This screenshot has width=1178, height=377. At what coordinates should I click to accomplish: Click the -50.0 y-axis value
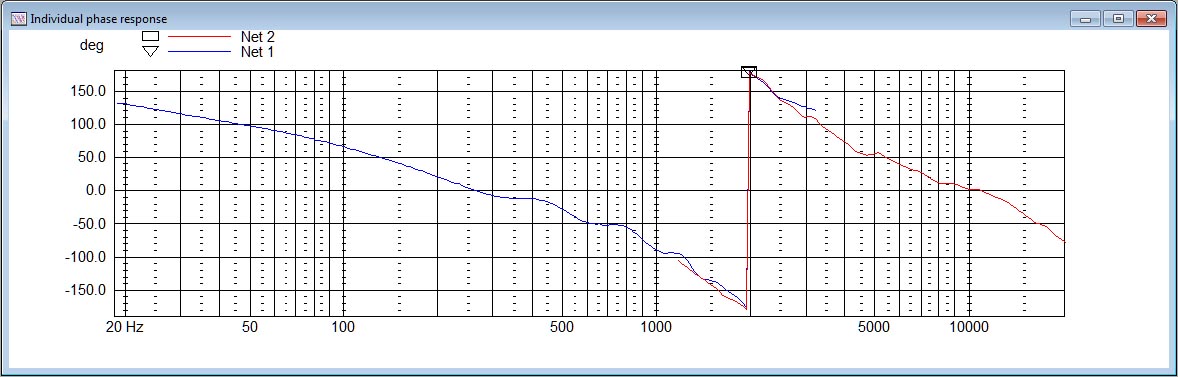point(88,224)
